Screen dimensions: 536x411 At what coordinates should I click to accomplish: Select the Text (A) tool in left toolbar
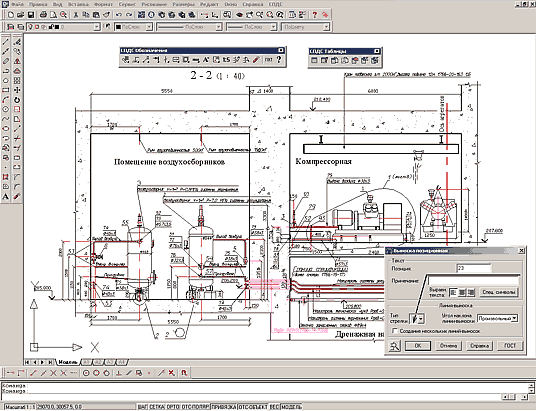(x=5, y=197)
